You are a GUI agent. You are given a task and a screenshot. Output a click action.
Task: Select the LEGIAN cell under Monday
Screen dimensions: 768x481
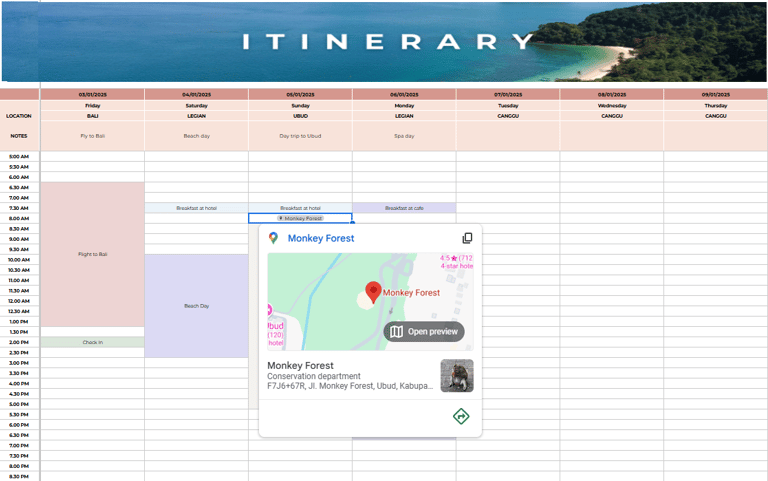pyautogui.click(x=404, y=116)
